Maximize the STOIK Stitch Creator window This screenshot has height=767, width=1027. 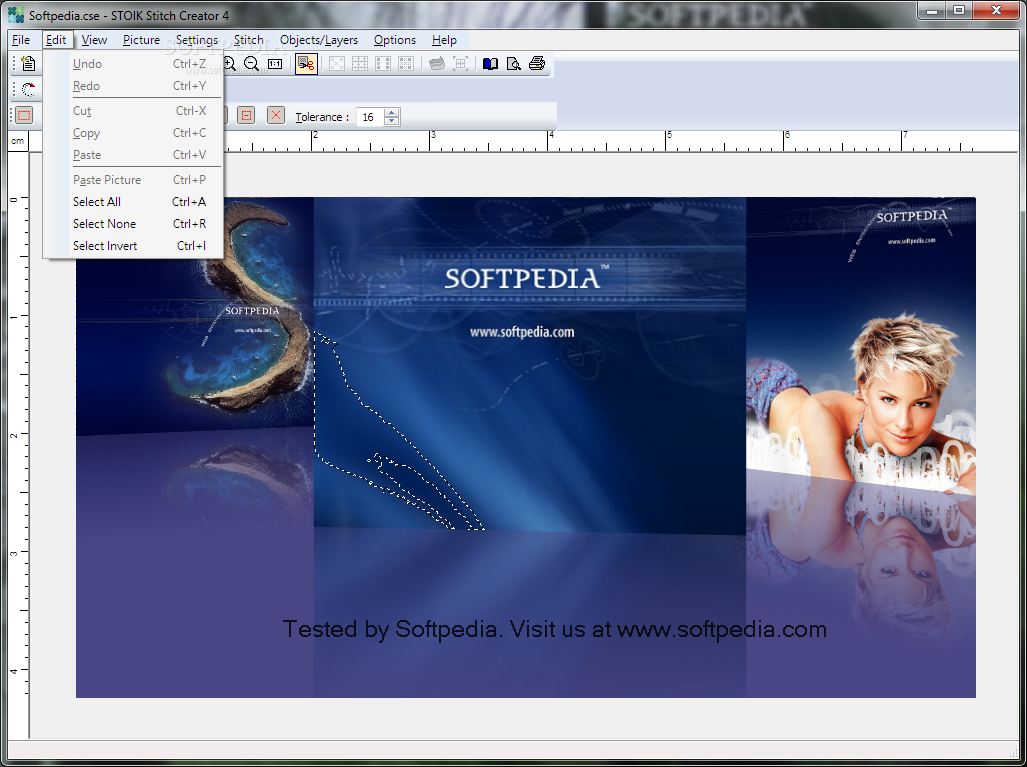coord(959,10)
